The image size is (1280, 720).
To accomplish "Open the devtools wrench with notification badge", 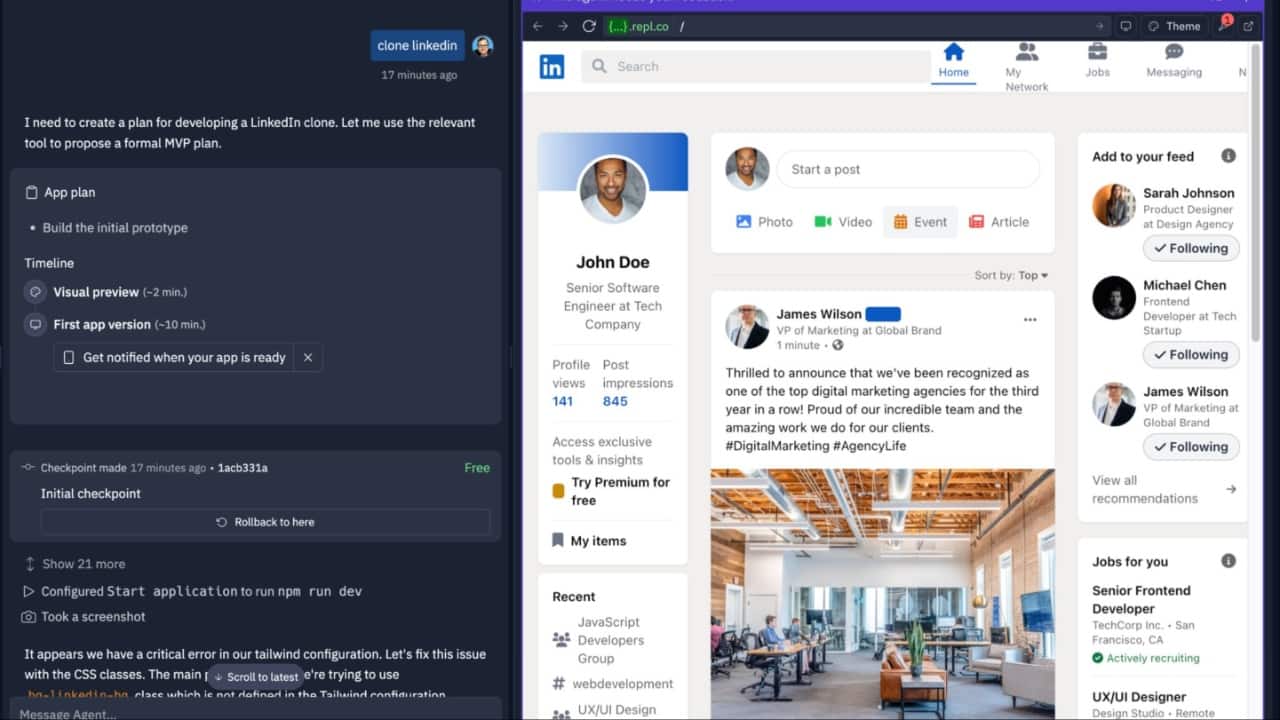I will point(1224,25).
